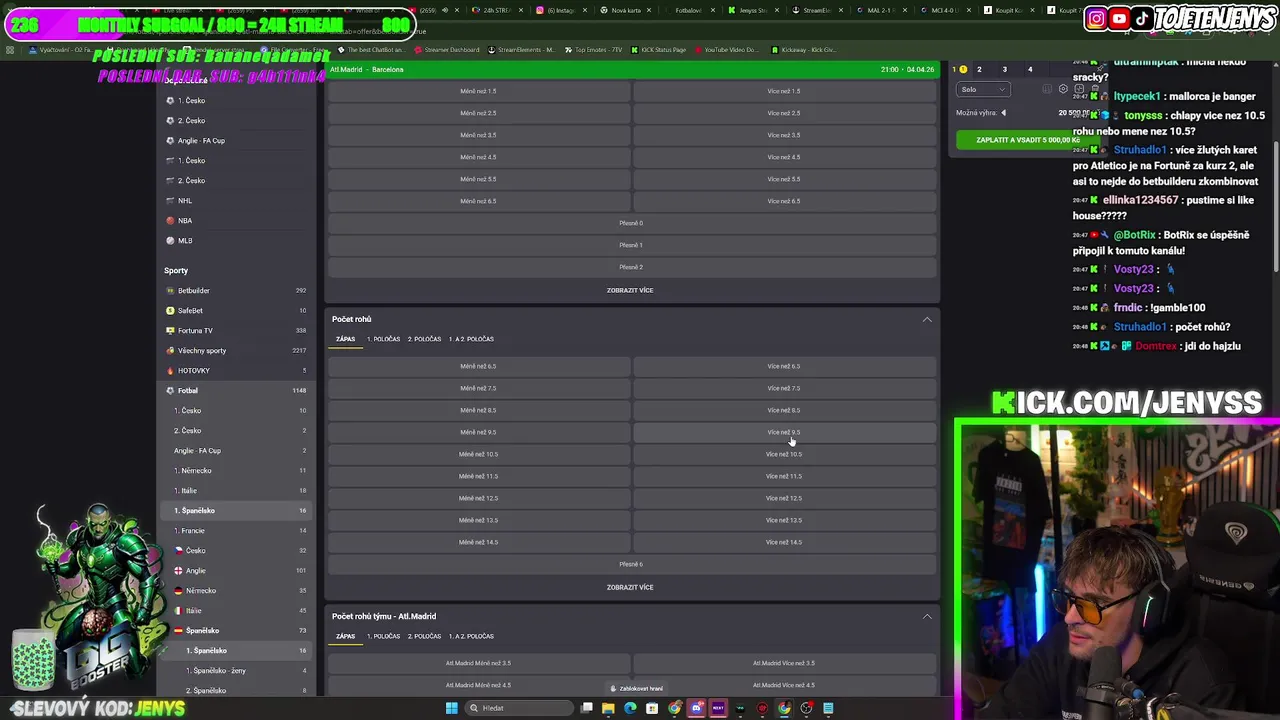This screenshot has height=720, width=1280.
Task: Open the bet slip settings gear
Action: coord(1063,89)
